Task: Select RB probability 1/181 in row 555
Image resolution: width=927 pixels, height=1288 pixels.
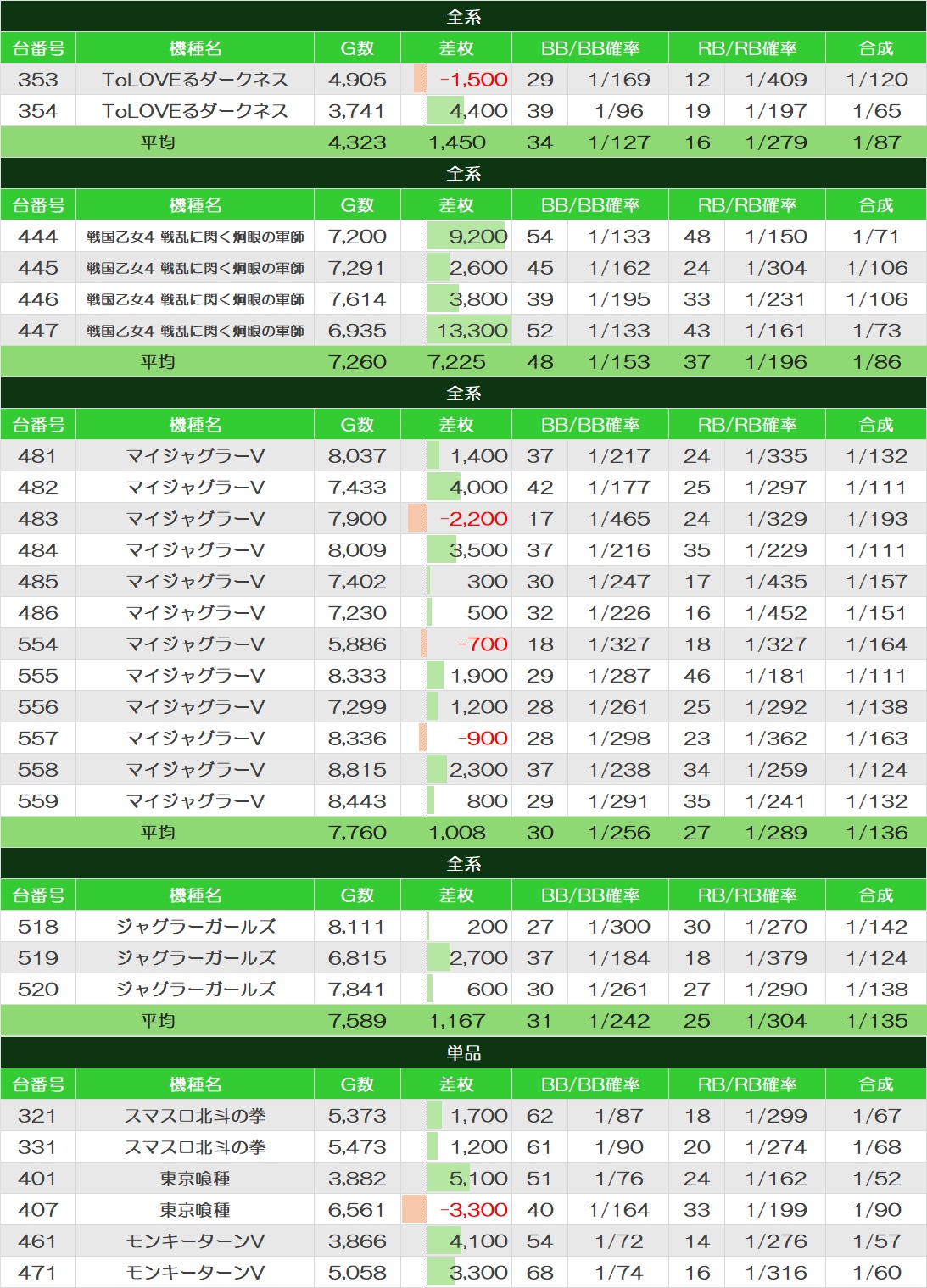Action: click(x=776, y=676)
